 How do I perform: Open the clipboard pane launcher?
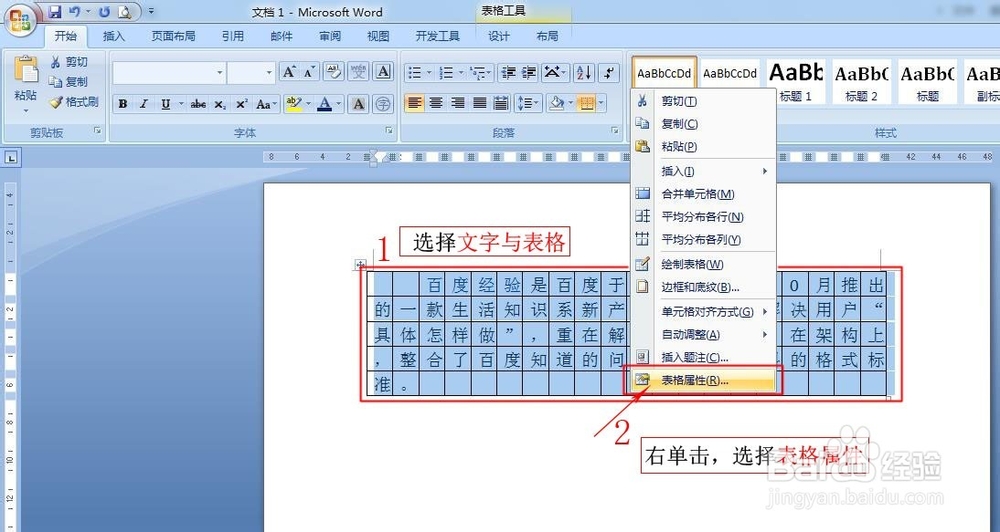tap(98, 131)
